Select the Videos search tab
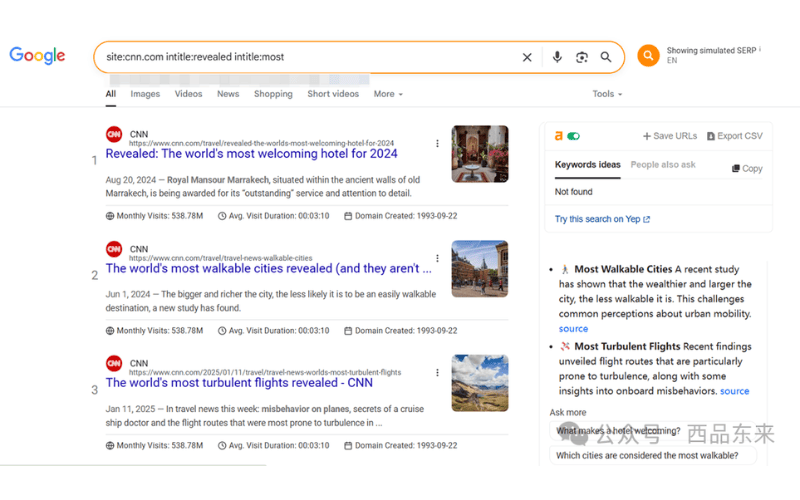This screenshot has height=500, width=800. (x=188, y=94)
